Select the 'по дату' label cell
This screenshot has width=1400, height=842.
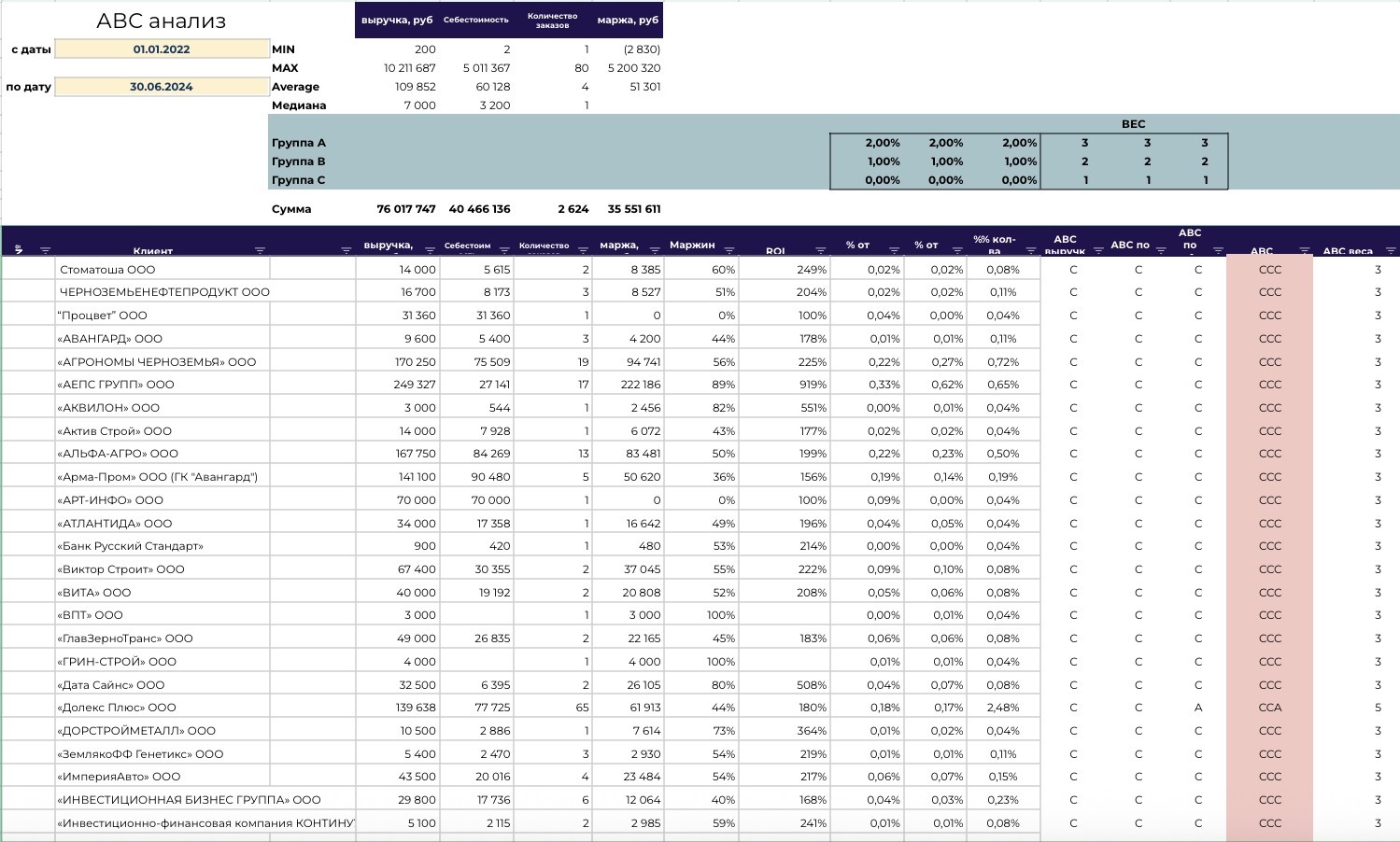(28, 87)
